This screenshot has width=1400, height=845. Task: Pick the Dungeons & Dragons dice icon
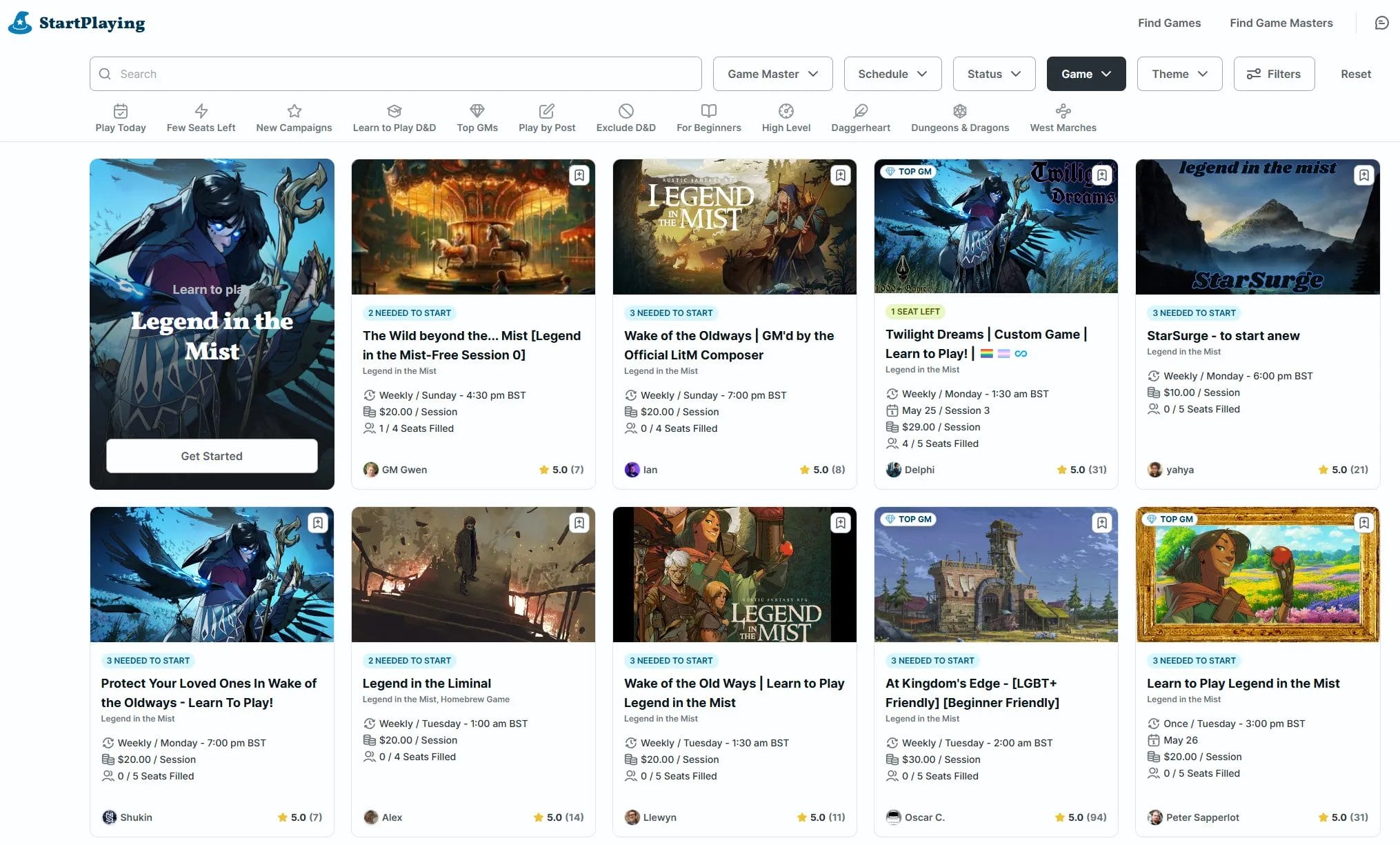[x=960, y=110]
